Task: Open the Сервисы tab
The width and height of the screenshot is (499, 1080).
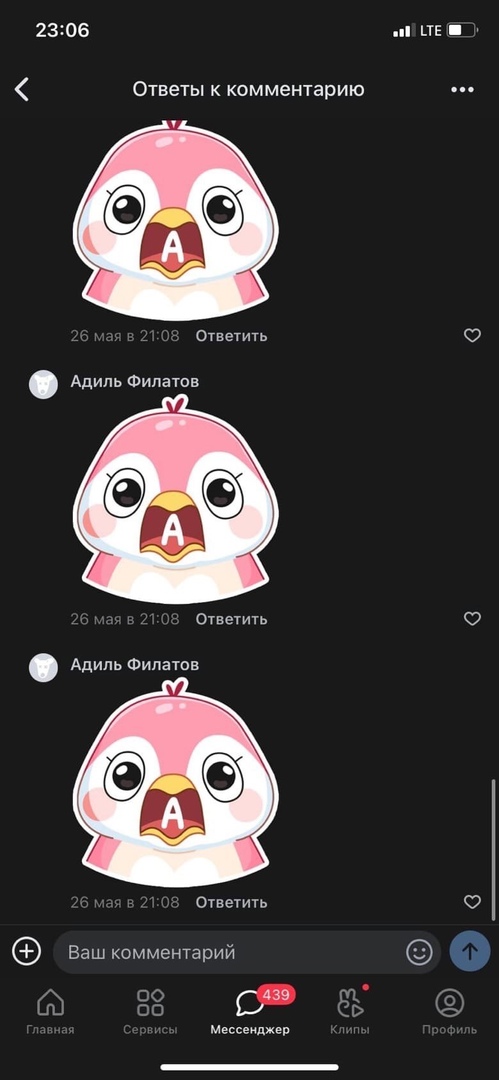Action: pyautogui.click(x=150, y=1012)
